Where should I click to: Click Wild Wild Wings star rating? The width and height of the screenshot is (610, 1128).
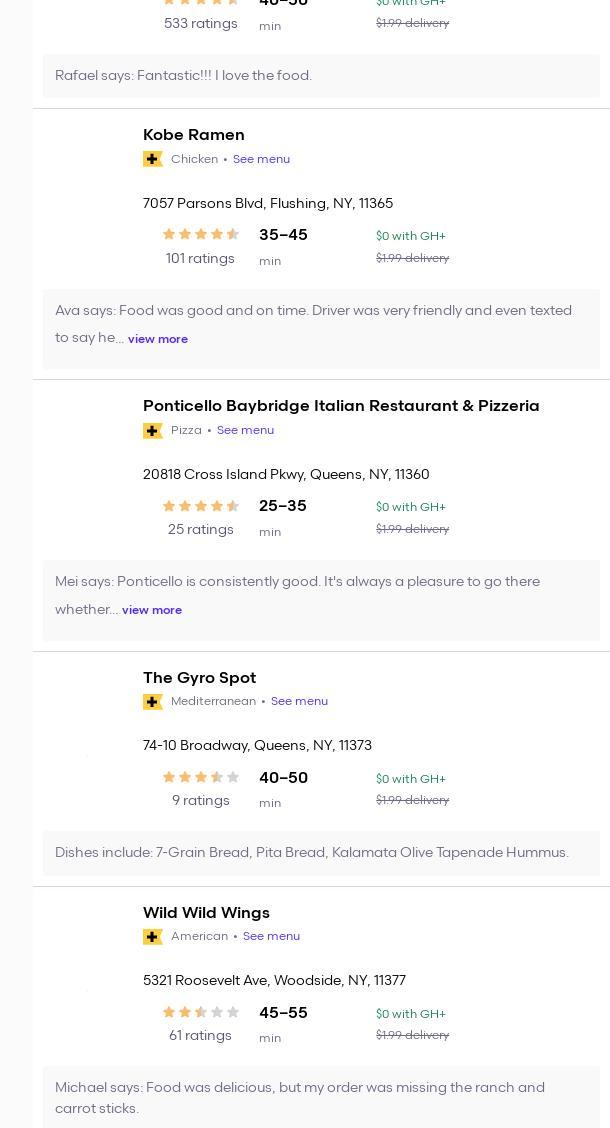pos(200,1012)
